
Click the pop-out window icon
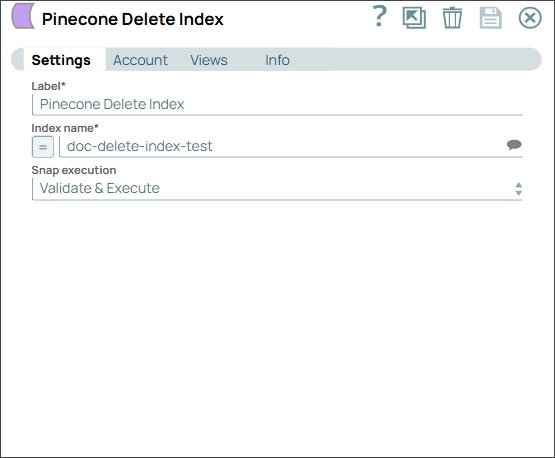(x=414, y=18)
